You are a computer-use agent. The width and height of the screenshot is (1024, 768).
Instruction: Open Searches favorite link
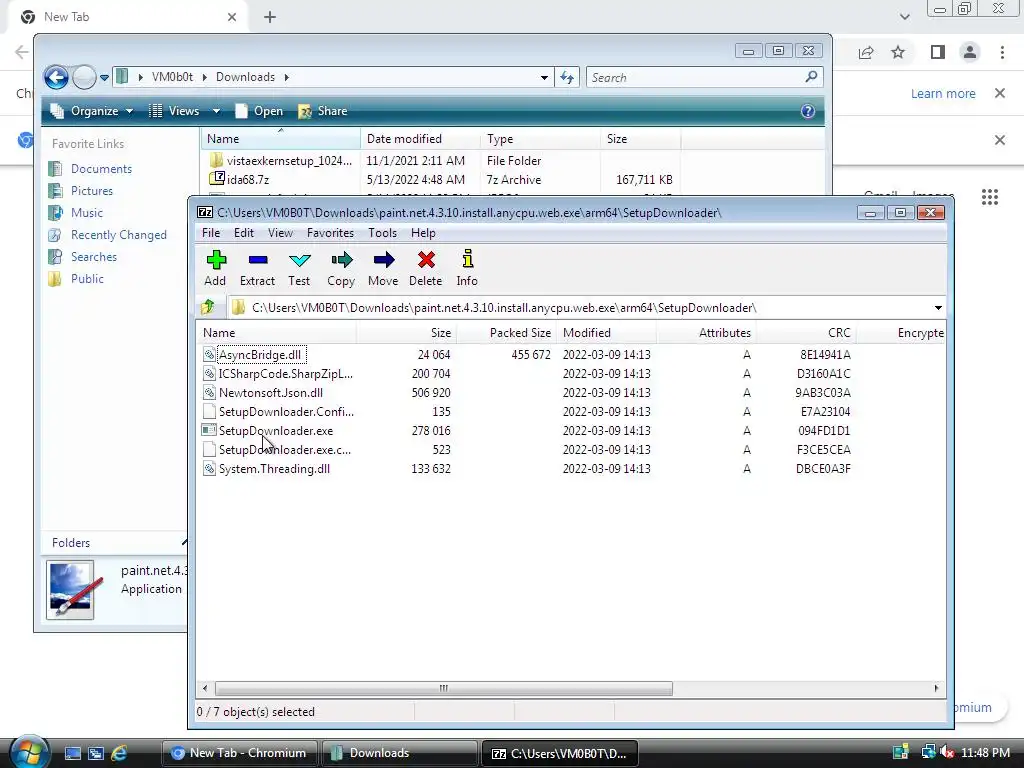coord(94,257)
